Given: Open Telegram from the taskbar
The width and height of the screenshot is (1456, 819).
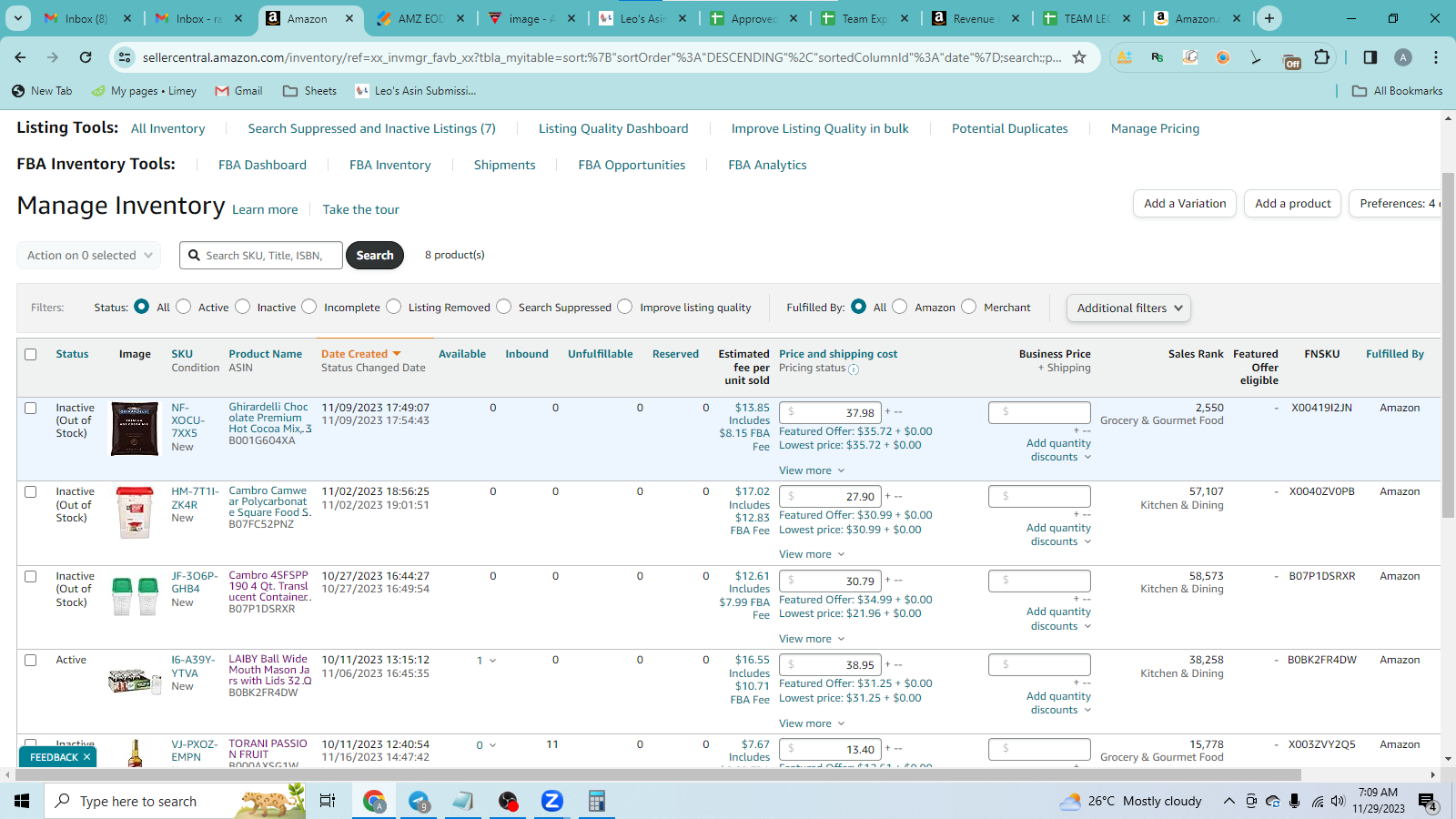Looking at the screenshot, I should click(x=419, y=801).
